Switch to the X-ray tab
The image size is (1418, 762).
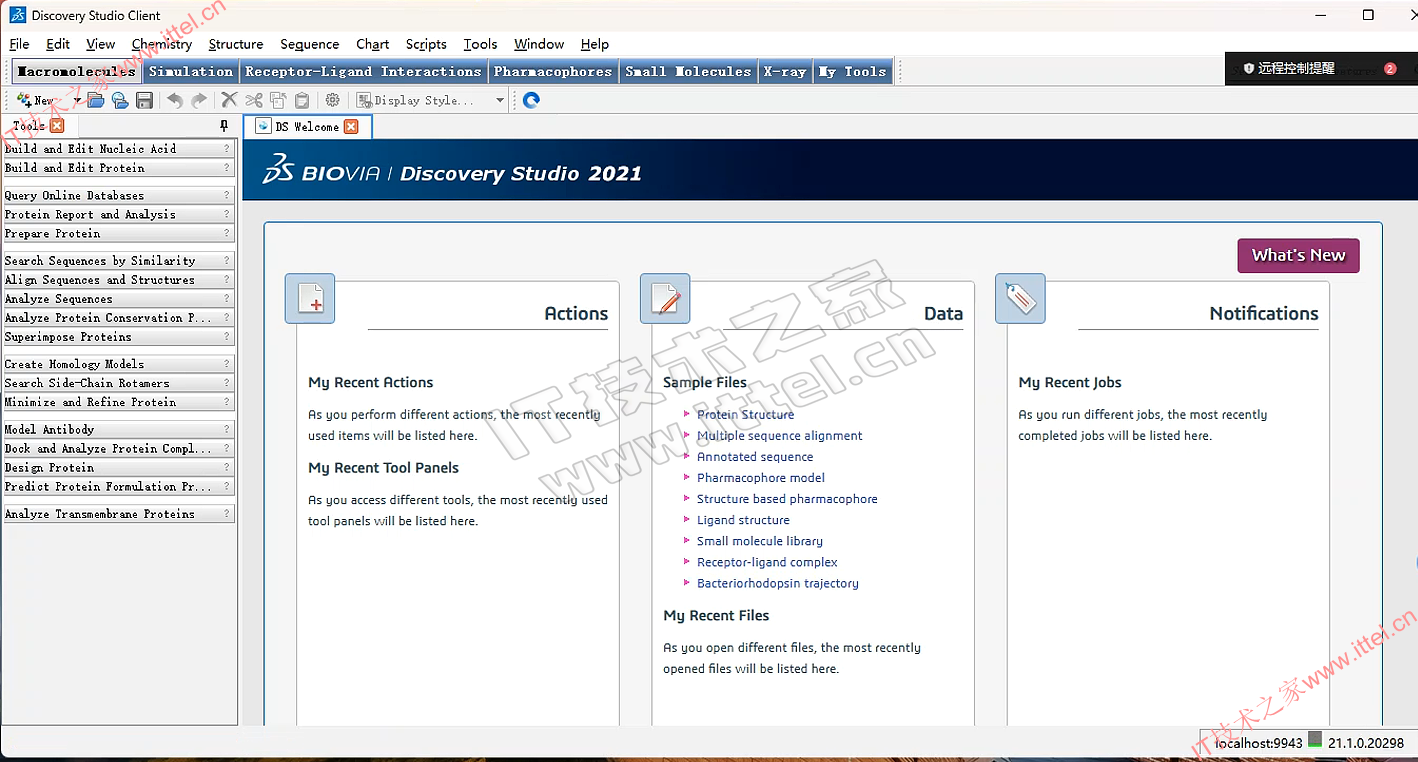tap(785, 72)
